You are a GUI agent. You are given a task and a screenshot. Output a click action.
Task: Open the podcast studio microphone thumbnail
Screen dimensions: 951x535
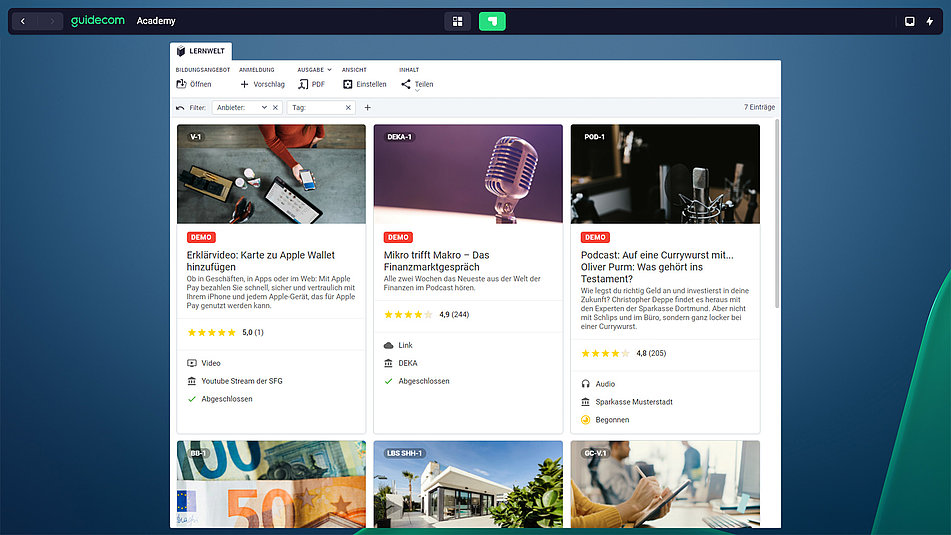pos(665,174)
